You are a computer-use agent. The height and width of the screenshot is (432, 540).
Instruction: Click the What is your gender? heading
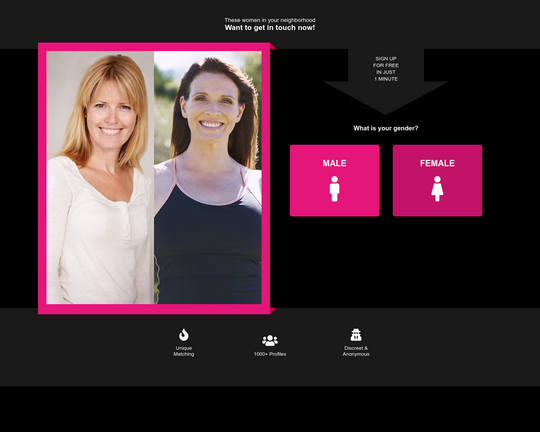[386, 128]
